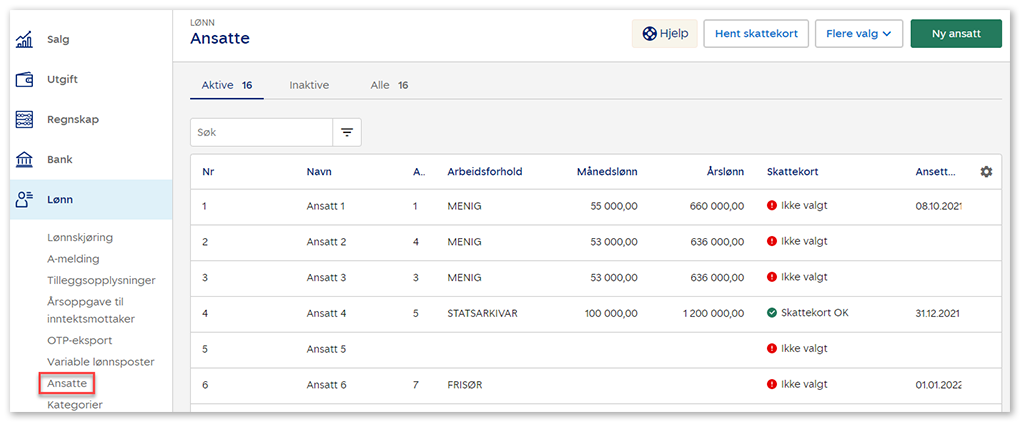Click the Salg chart icon in sidebar
Image resolution: width=1020 pixels, height=422 pixels.
point(24,40)
